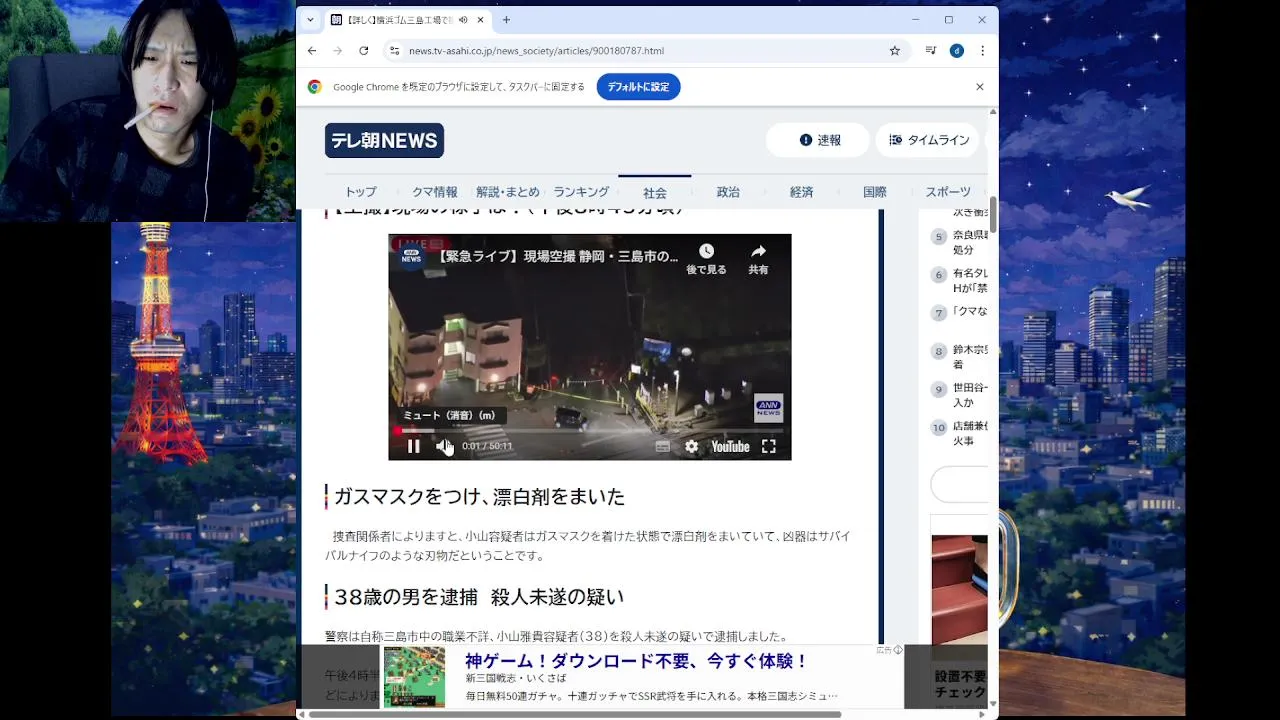Open ranking item 6 有名タレント

[959, 280]
